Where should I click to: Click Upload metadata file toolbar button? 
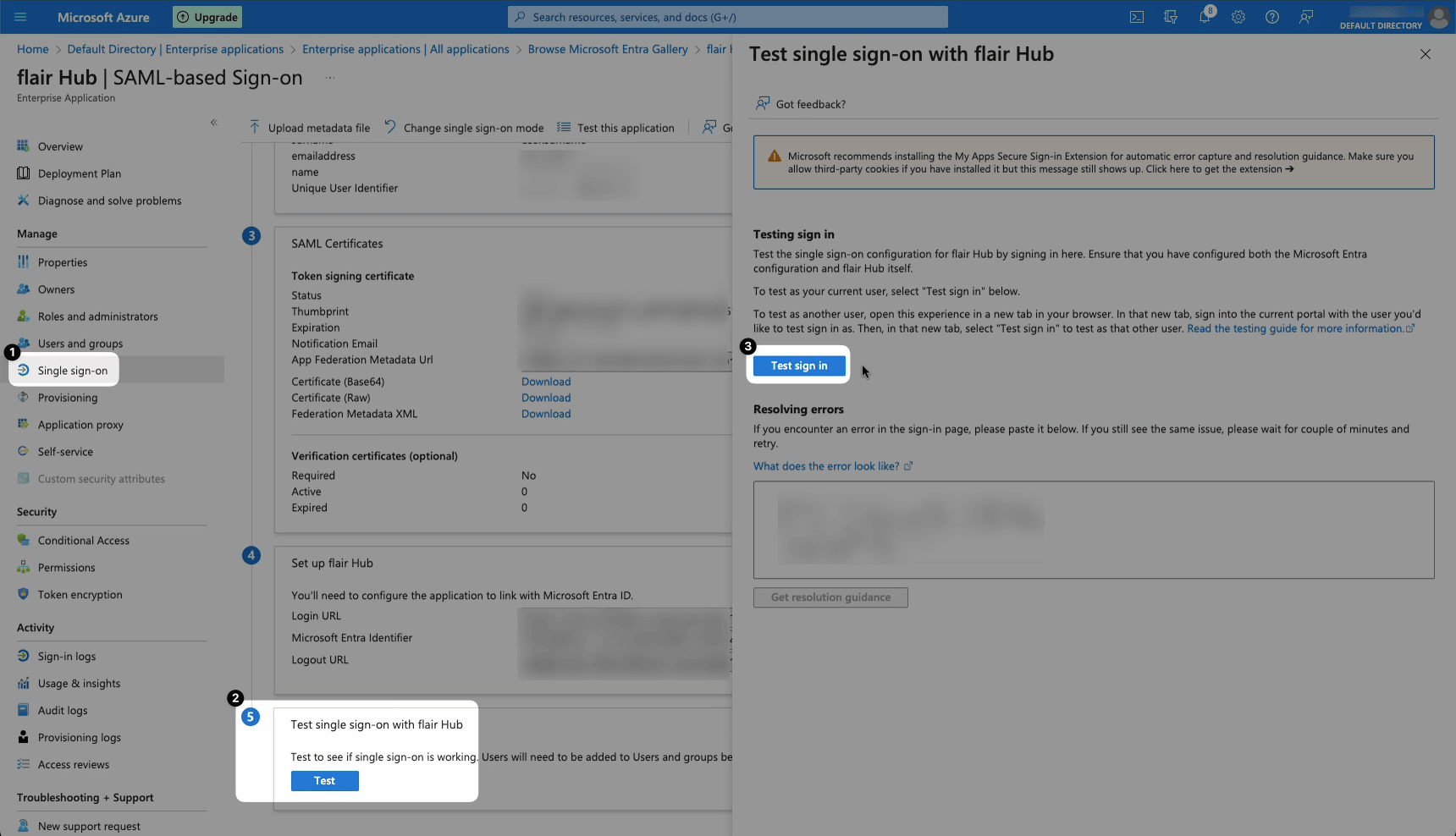pos(310,128)
